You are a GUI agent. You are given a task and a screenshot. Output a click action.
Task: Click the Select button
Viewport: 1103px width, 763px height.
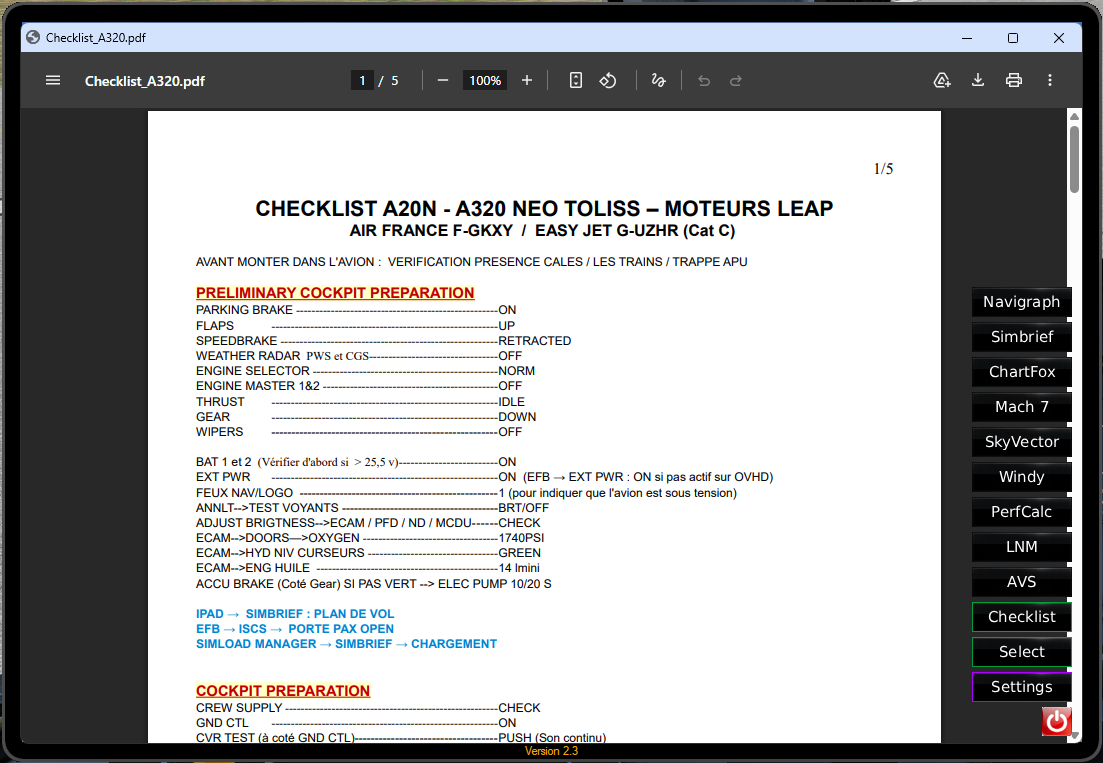[x=1021, y=652]
